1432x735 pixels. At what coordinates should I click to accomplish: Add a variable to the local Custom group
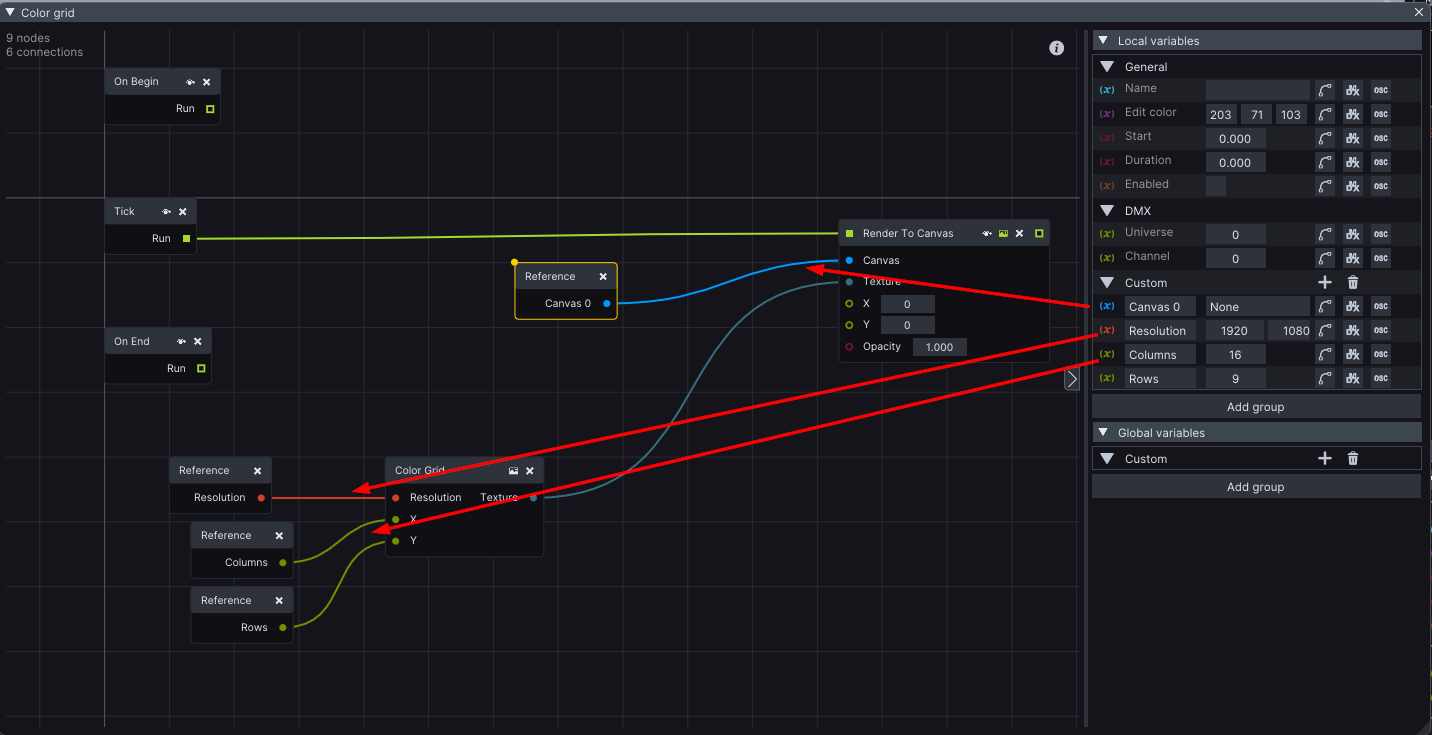pyautogui.click(x=1324, y=283)
